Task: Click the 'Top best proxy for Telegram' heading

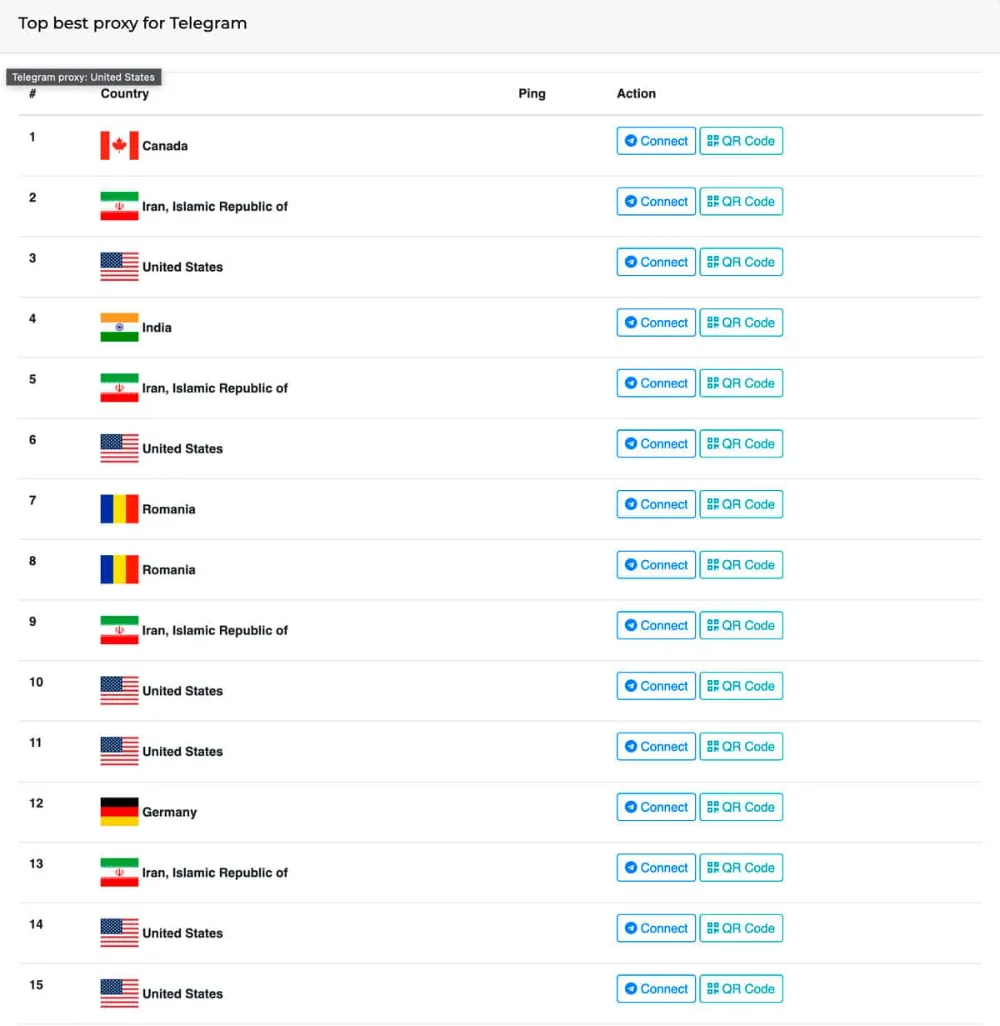Action: (x=133, y=23)
